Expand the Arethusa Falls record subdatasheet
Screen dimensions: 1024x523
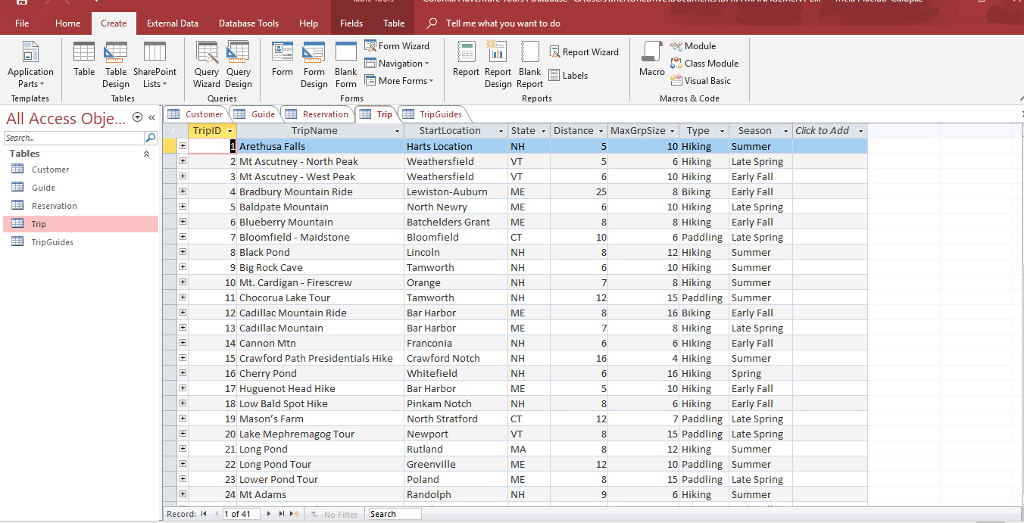click(x=182, y=146)
